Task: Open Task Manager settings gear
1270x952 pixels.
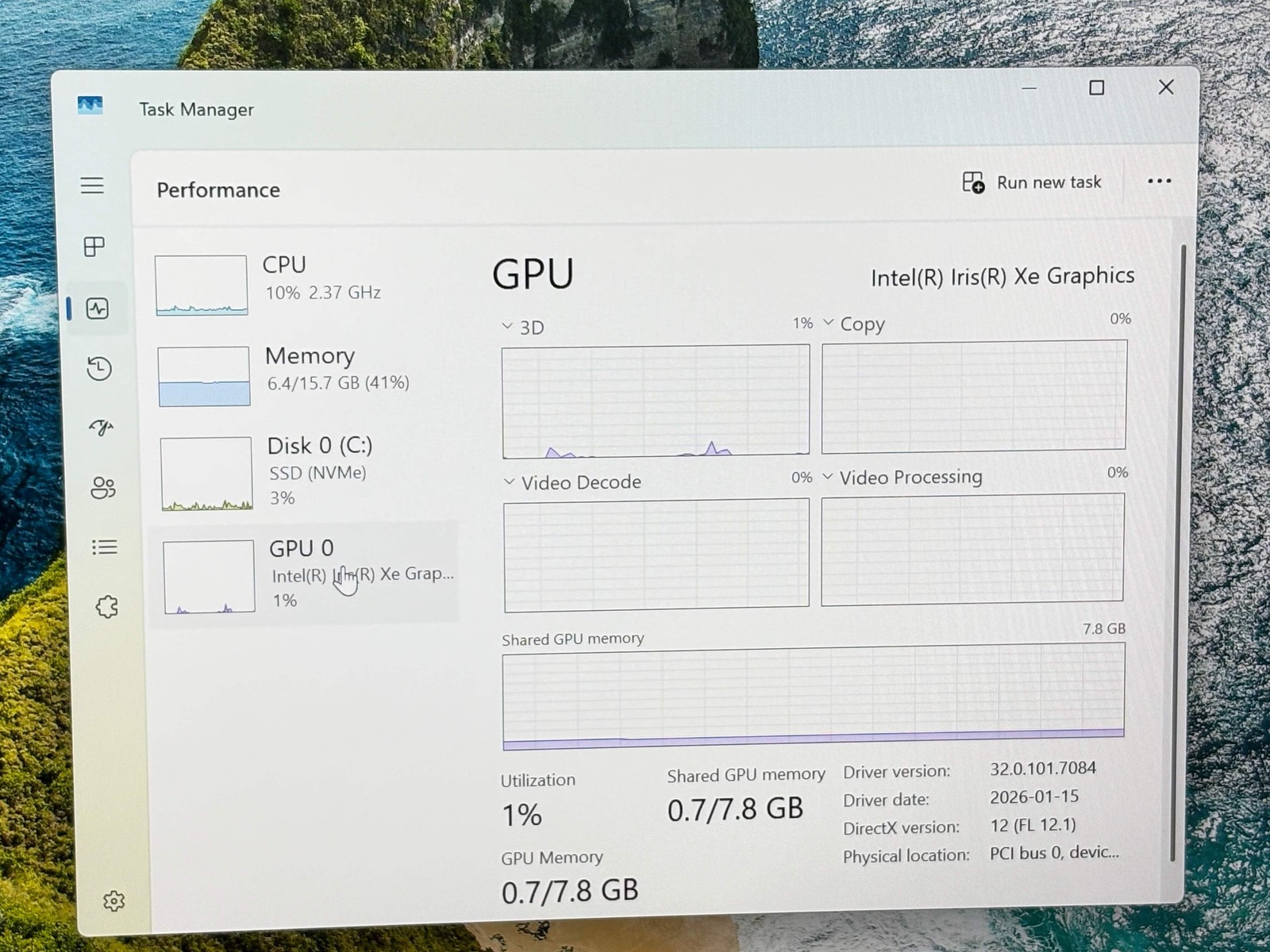Action: coord(114,901)
